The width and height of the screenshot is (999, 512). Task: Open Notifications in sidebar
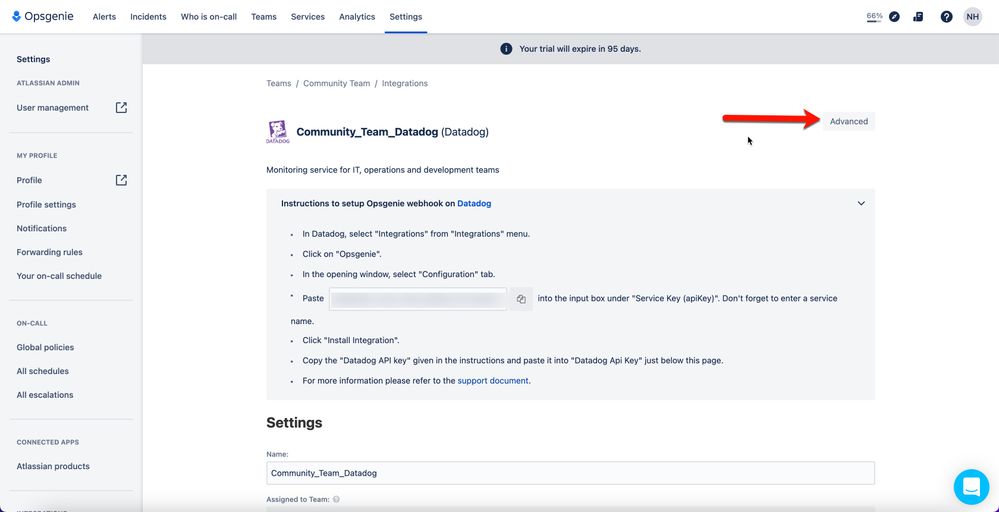click(41, 228)
